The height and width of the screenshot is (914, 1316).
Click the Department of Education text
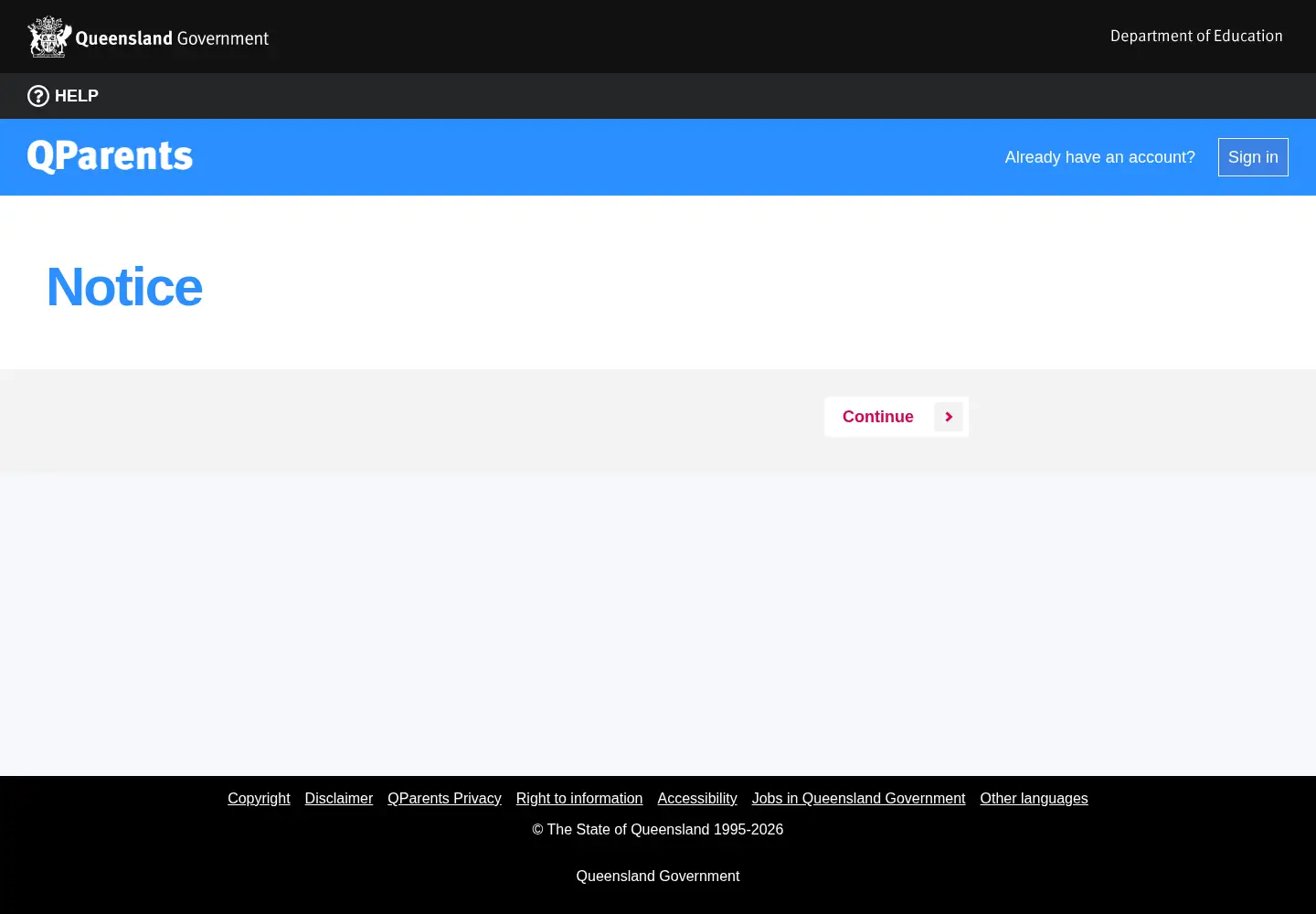pos(1196,36)
